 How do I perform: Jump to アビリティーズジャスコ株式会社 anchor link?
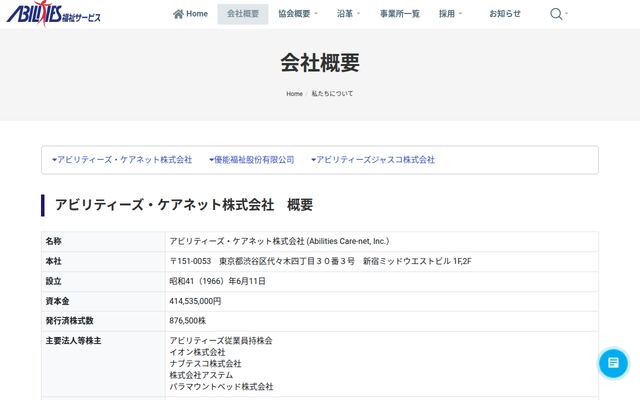(373, 160)
